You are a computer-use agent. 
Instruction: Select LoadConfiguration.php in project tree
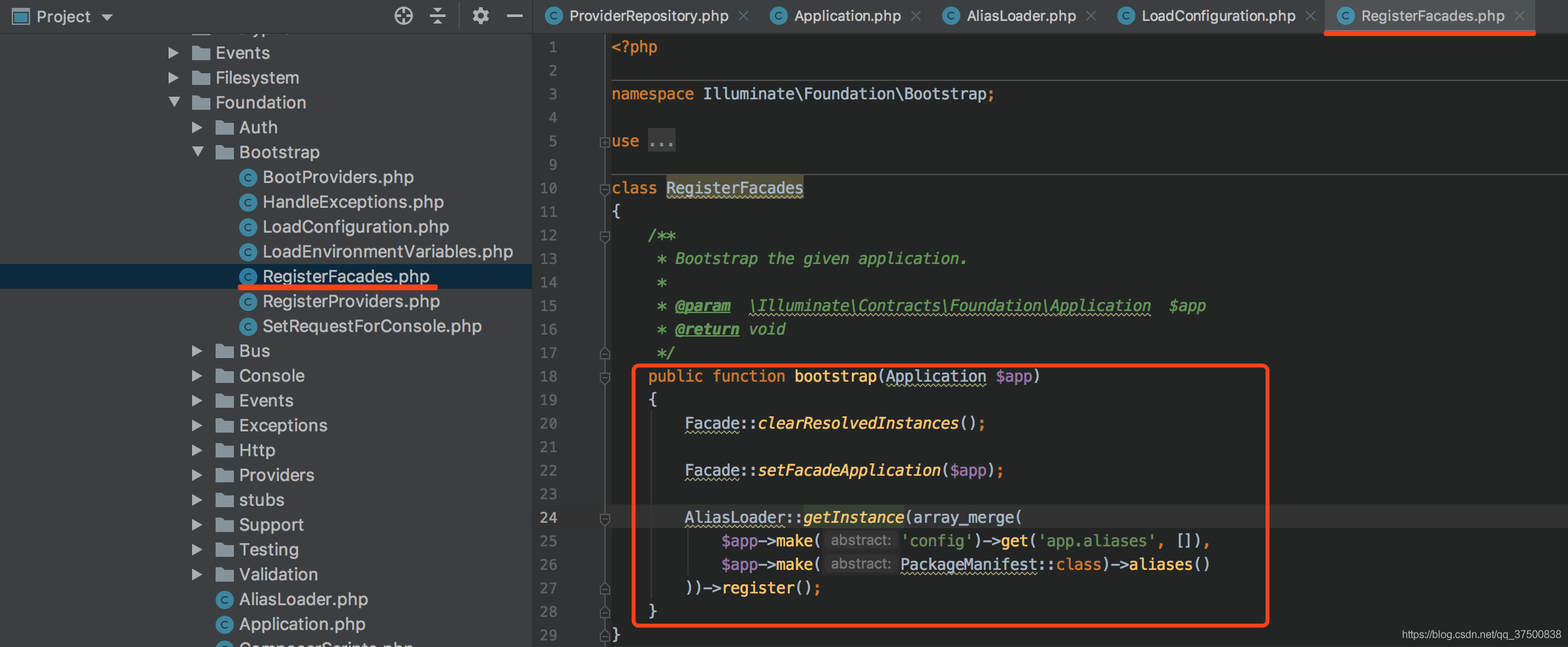[355, 227]
